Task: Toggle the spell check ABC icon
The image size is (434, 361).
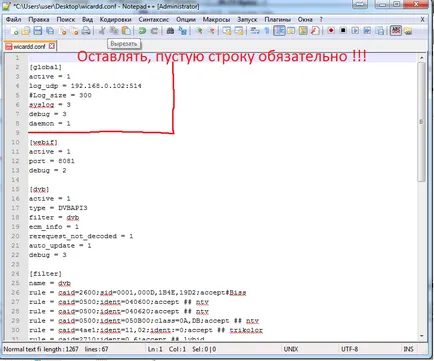Action: (396, 31)
